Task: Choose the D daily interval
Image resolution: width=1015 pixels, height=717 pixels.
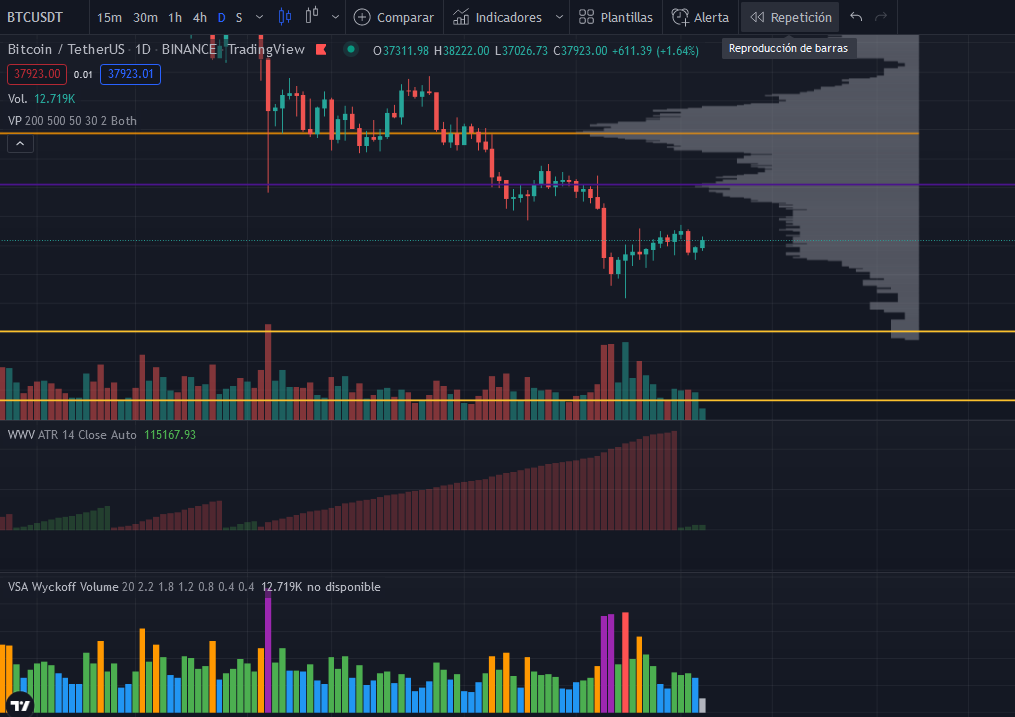Action: click(x=221, y=17)
